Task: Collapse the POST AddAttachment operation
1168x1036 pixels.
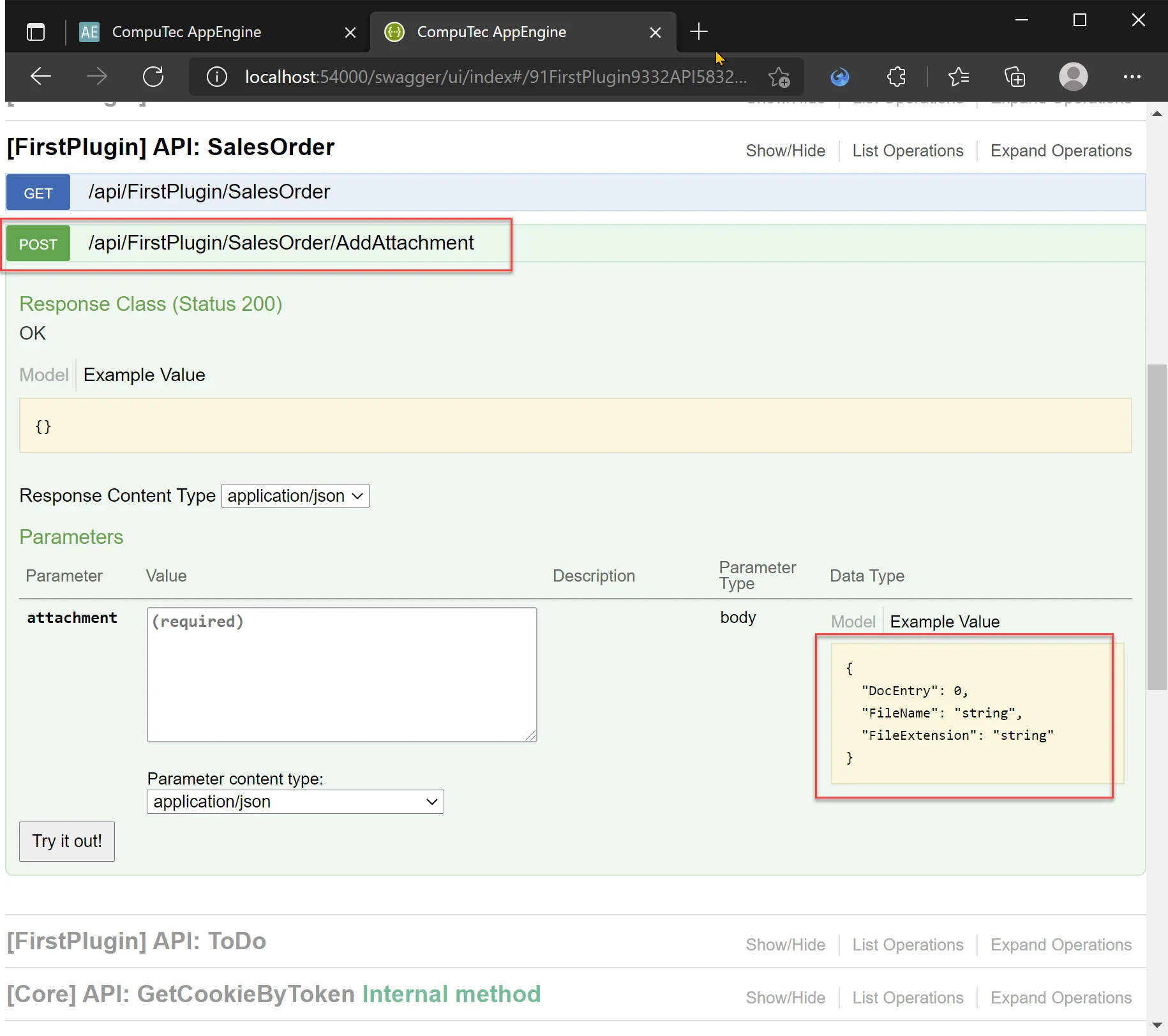Action: coord(281,243)
